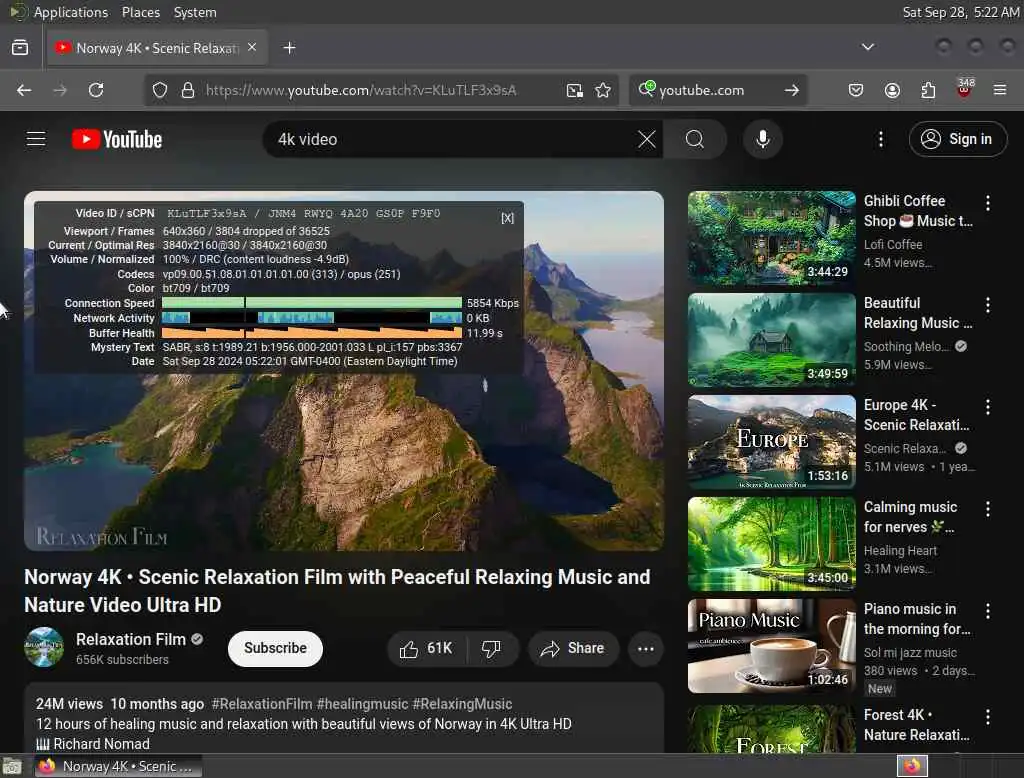Open options for Calming music for nerves
Image resolution: width=1024 pixels, height=778 pixels.
988,509
